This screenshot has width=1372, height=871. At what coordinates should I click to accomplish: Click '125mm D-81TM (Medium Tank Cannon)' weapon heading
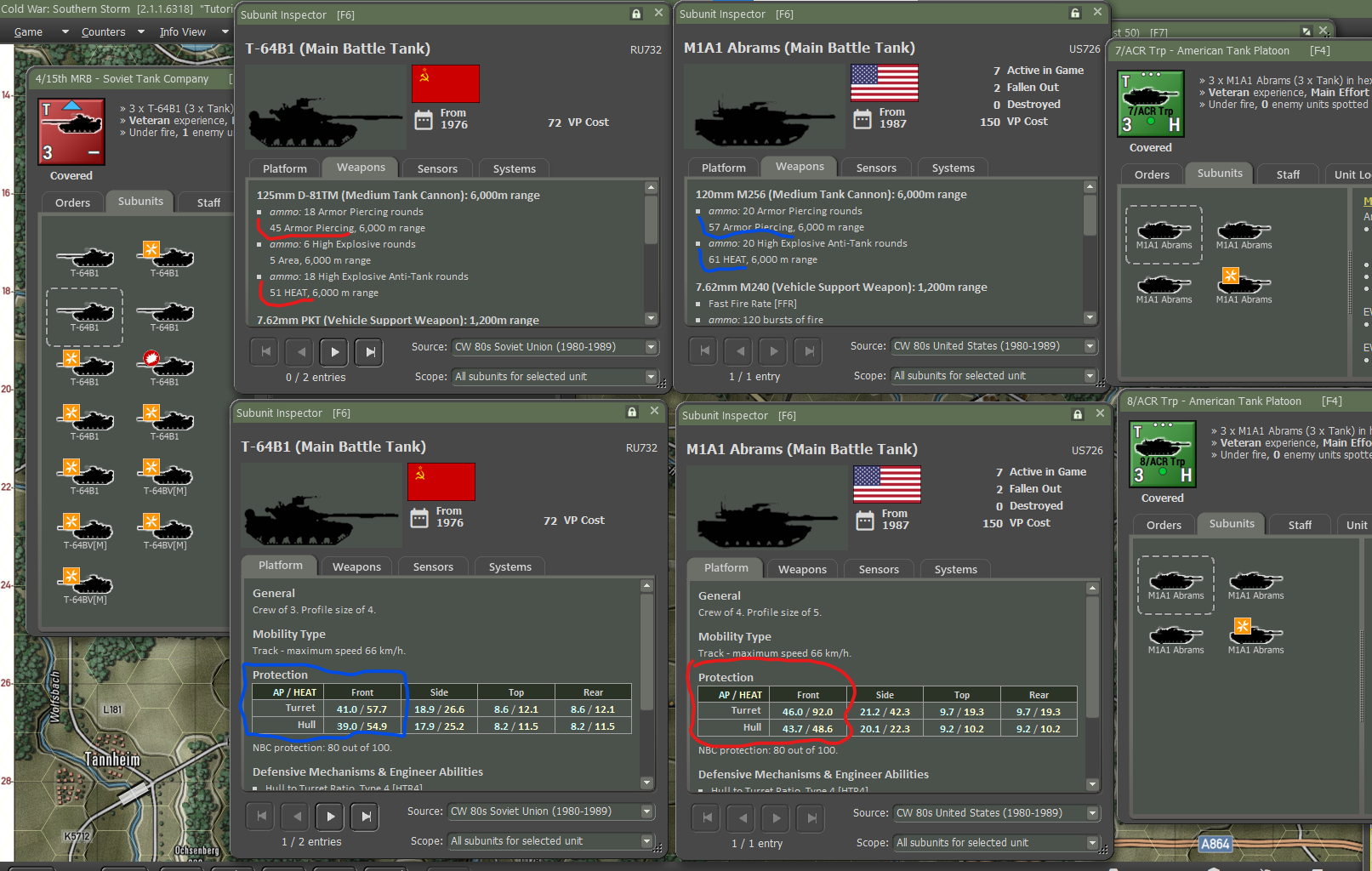point(398,195)
